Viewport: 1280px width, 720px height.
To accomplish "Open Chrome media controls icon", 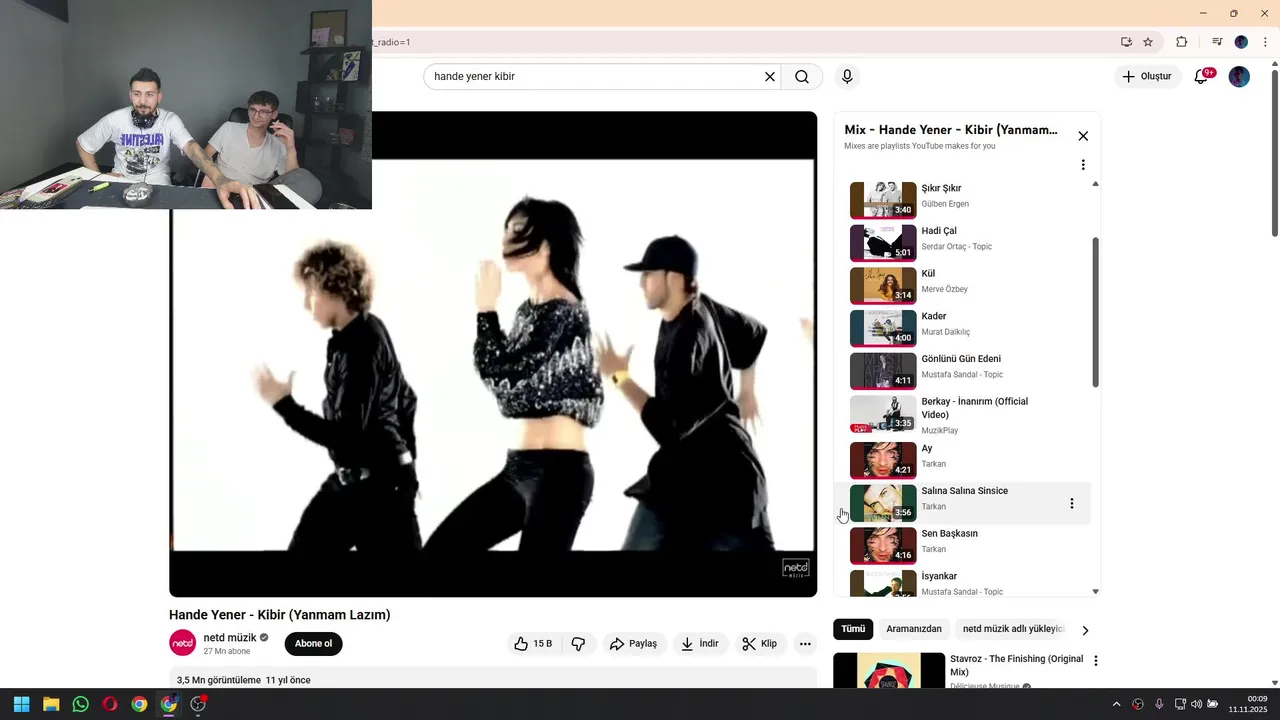I will [1217, 42].
